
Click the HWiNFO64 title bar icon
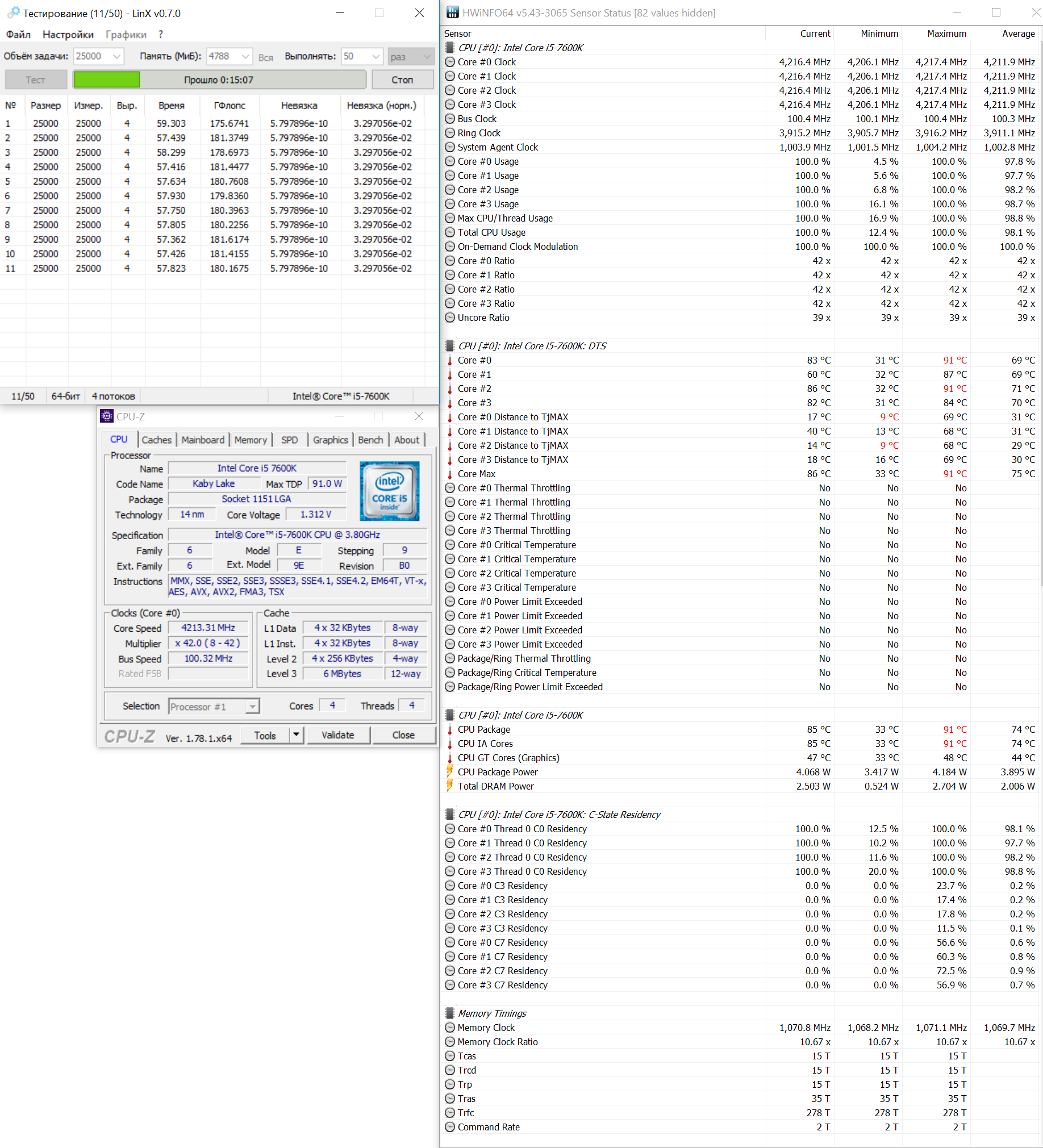click(x=452, y=12)
